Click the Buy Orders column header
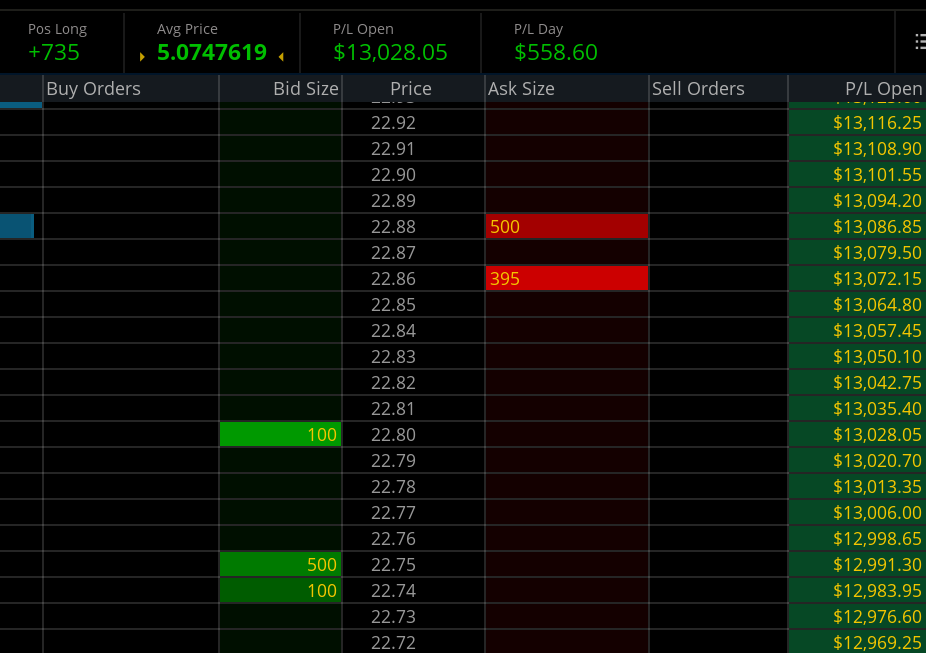The height and width of the screenshot is (653, 926). coord(131,89)
